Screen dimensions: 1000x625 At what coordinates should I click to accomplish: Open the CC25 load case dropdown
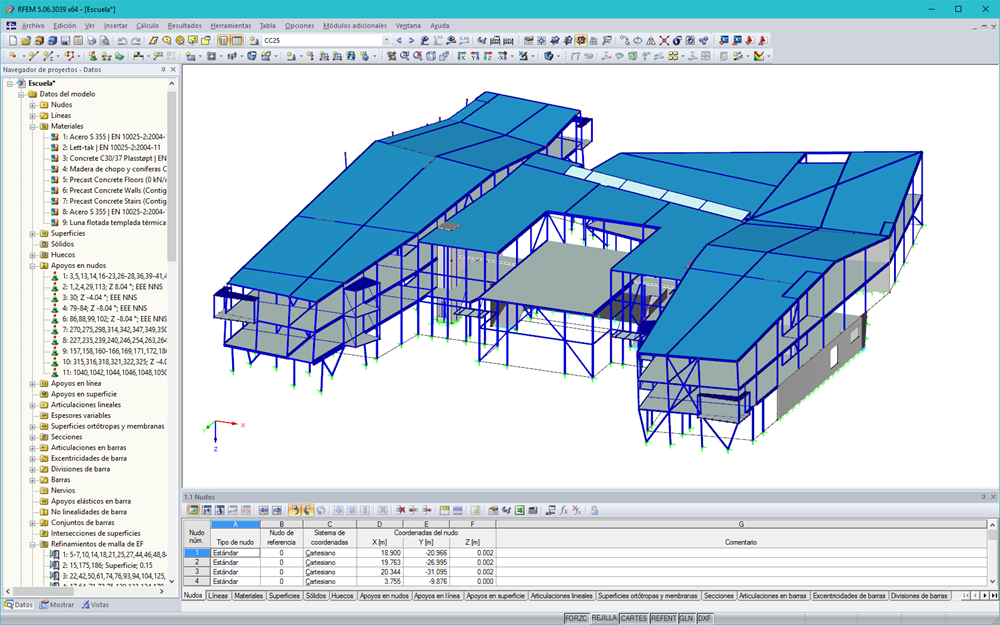point(386,41)
